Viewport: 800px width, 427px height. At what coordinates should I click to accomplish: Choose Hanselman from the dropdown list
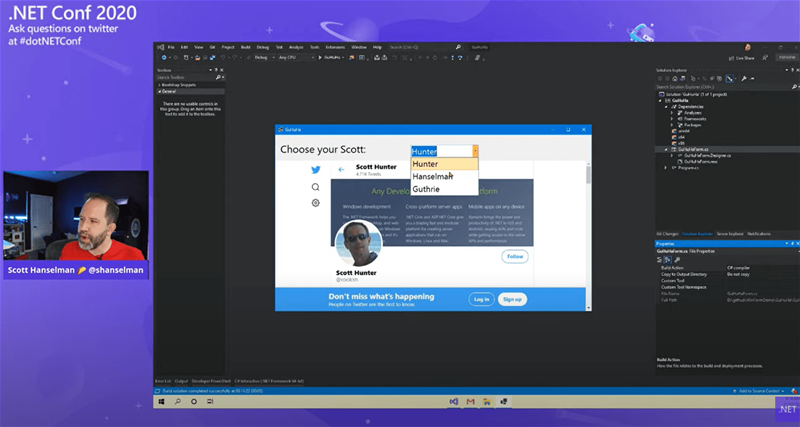(x=444, y=177)
